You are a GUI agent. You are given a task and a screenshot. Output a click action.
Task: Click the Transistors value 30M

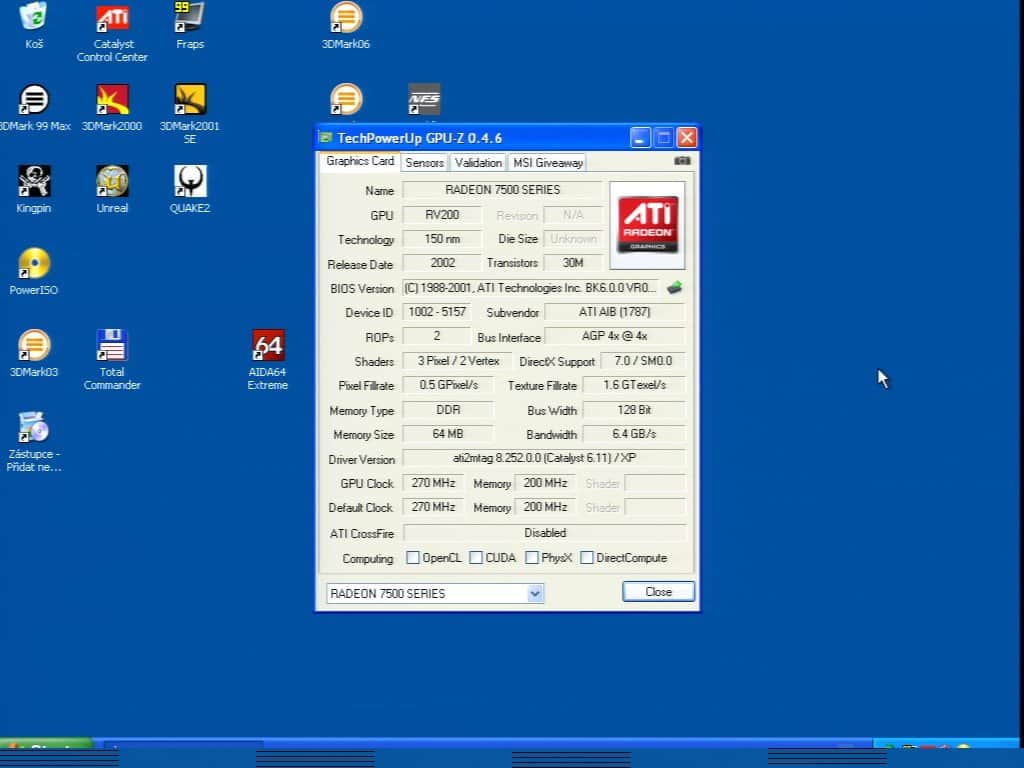click(x=573, y=263)
